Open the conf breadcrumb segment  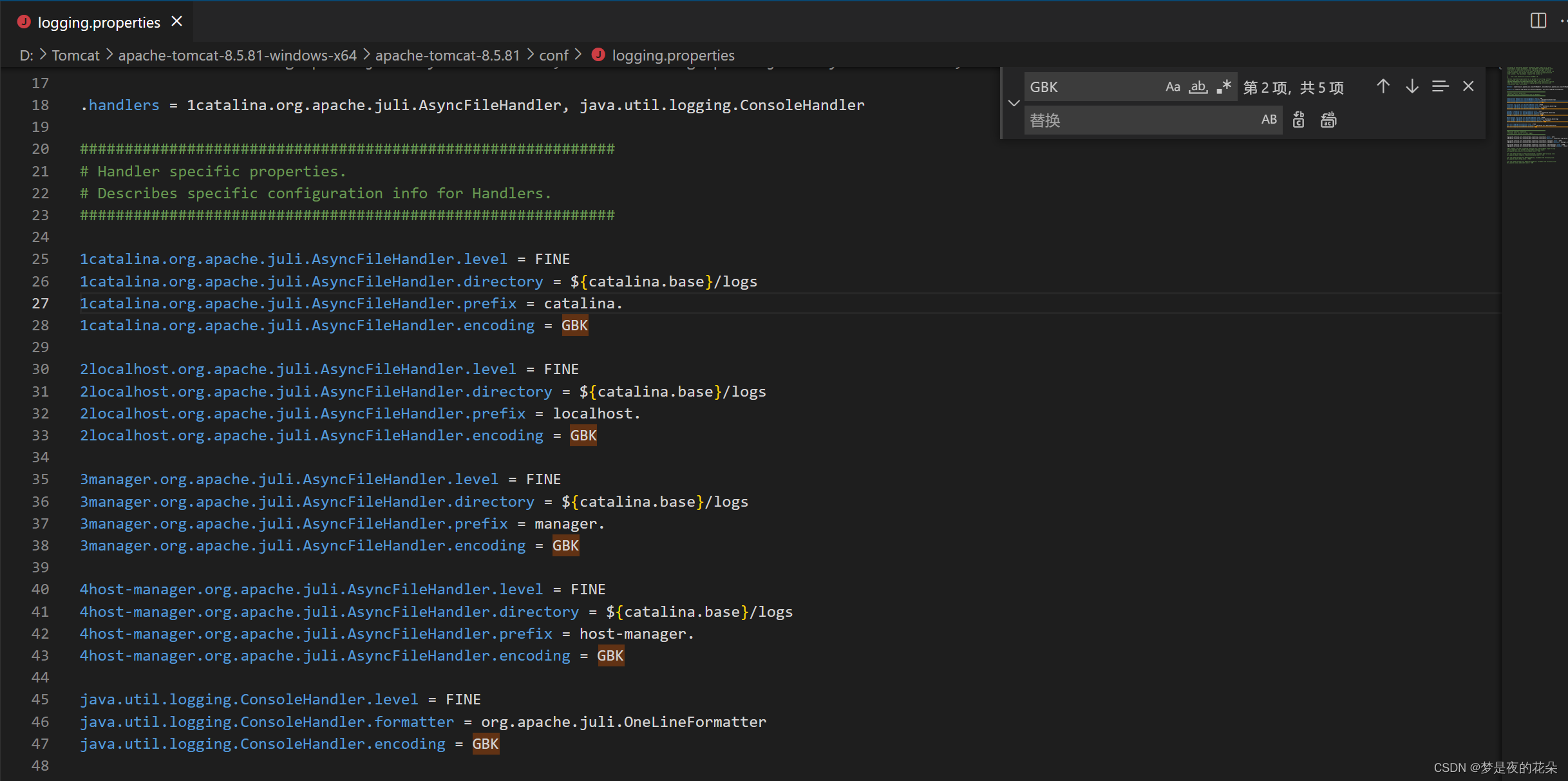pyautogui.click(x=554, y=55)
